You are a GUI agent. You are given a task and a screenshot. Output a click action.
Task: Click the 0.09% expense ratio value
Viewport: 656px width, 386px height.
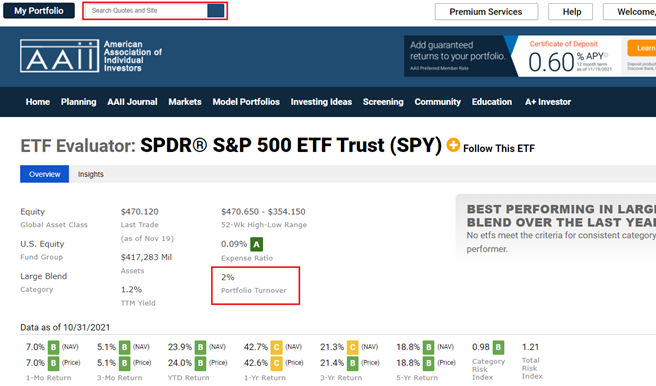(x=234, y=244)
